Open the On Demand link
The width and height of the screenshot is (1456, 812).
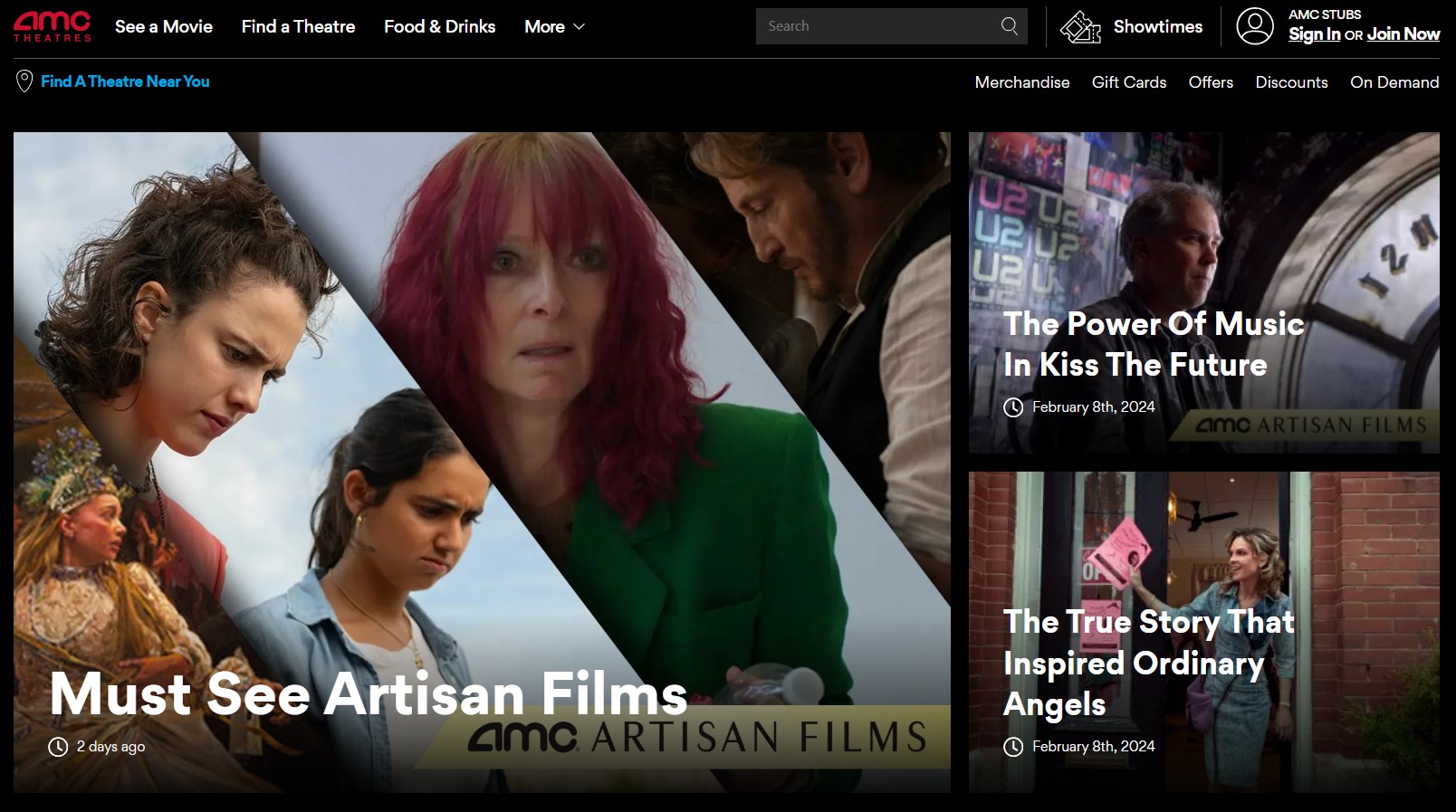click(x=1394, y=82)
